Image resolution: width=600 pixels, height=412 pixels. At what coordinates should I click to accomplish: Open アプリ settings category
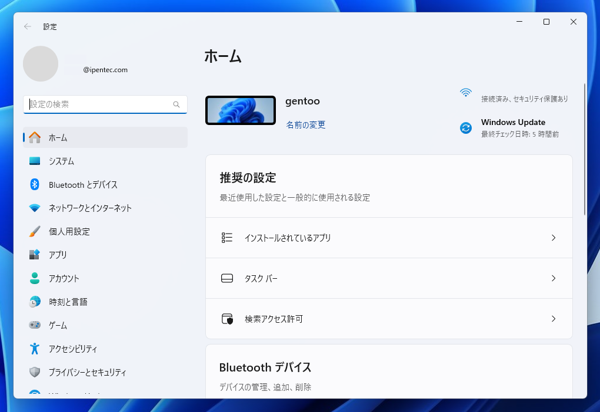[105, 255]
